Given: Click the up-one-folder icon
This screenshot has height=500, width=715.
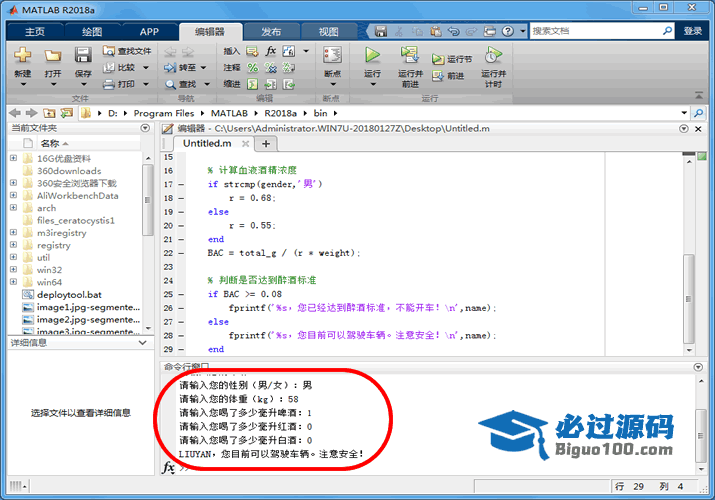Looking at the screenshot, I should click(49, 113).
